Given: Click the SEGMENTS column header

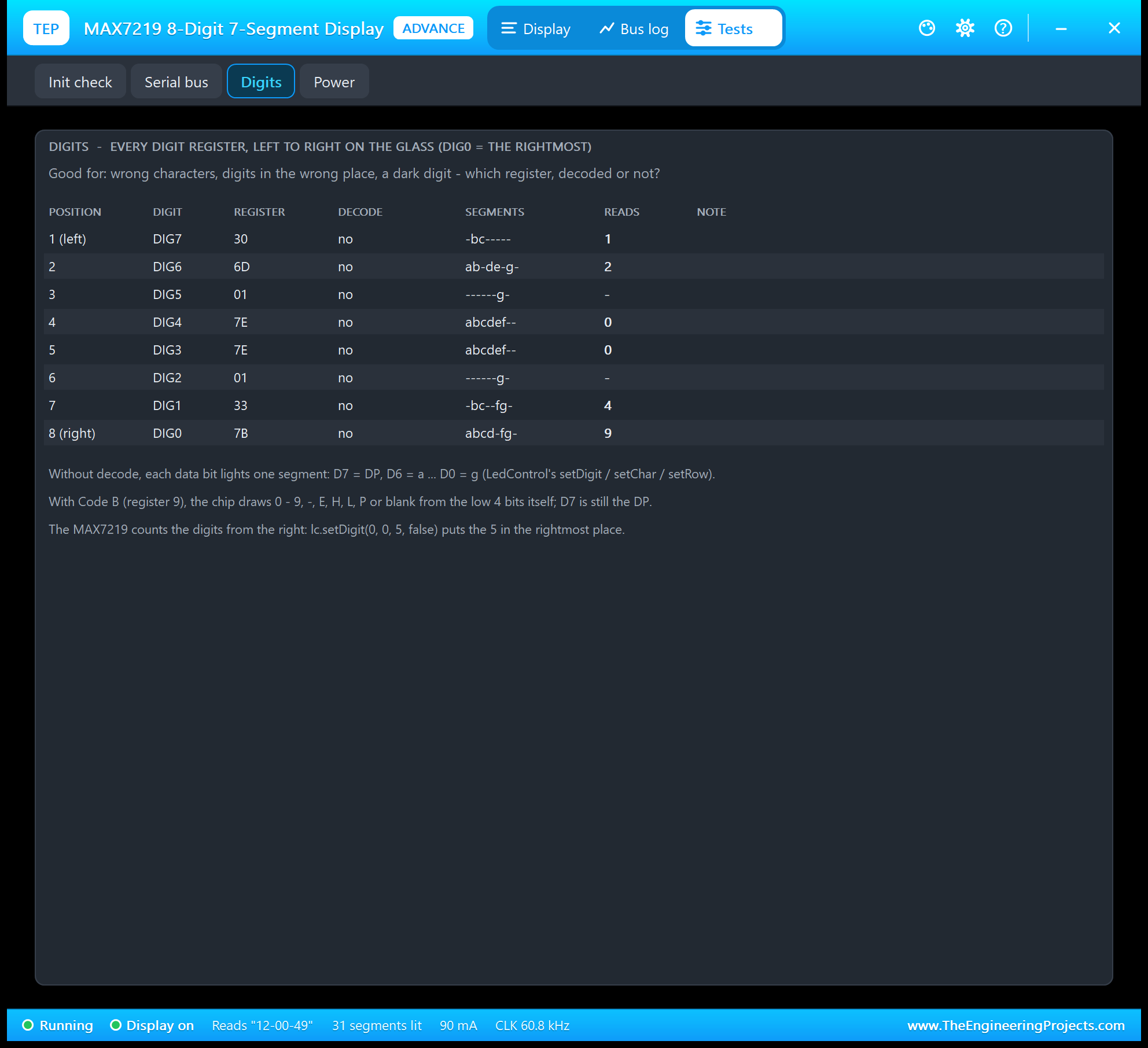Looking at the screenshot, I should (x=495, y=212).
